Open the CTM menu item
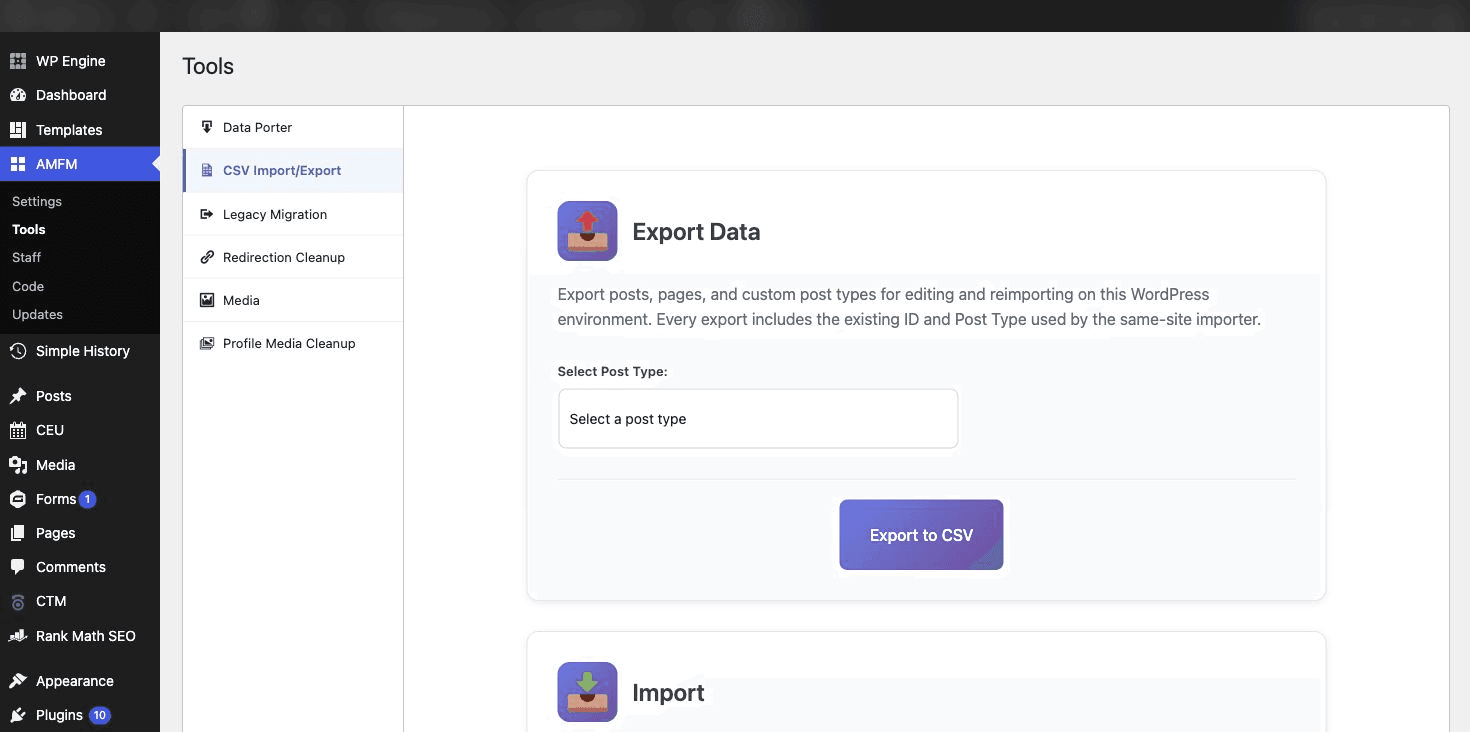The image size is (1470, 732). click(x=80, y=602)
